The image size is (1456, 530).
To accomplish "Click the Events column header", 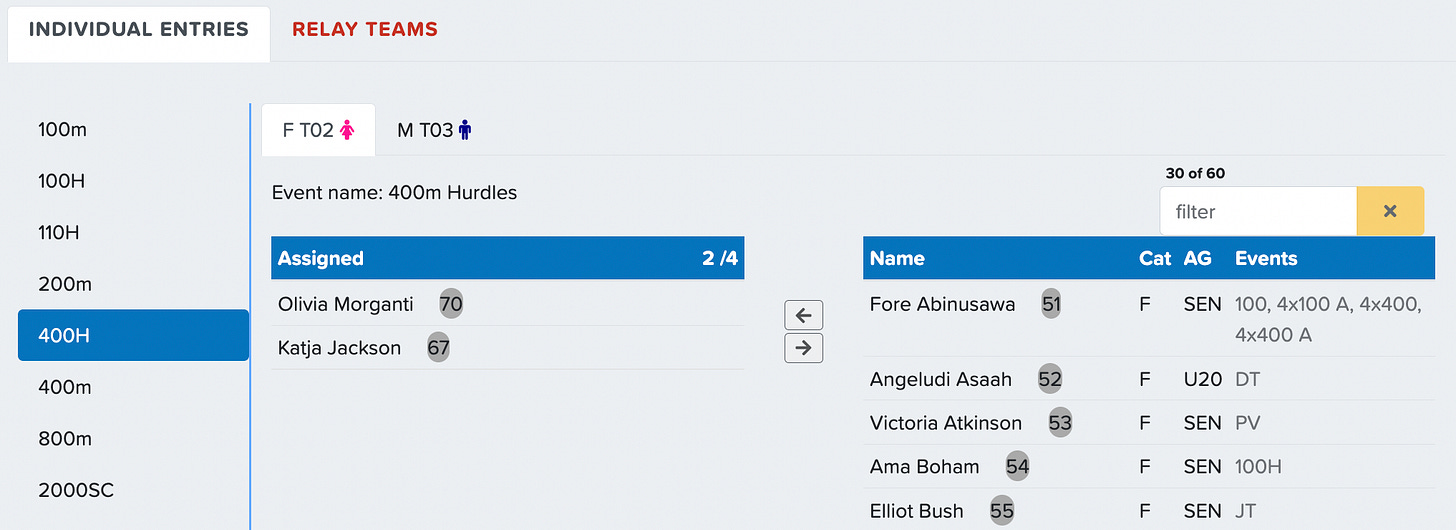I will pyautogui.click(x=1266, y=258).
